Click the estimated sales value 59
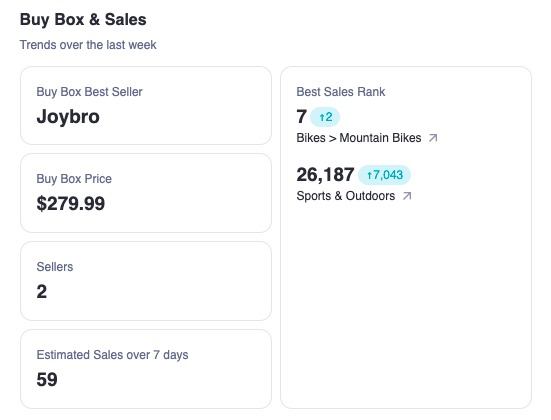551x420 pixels. (x=47, y=380)
